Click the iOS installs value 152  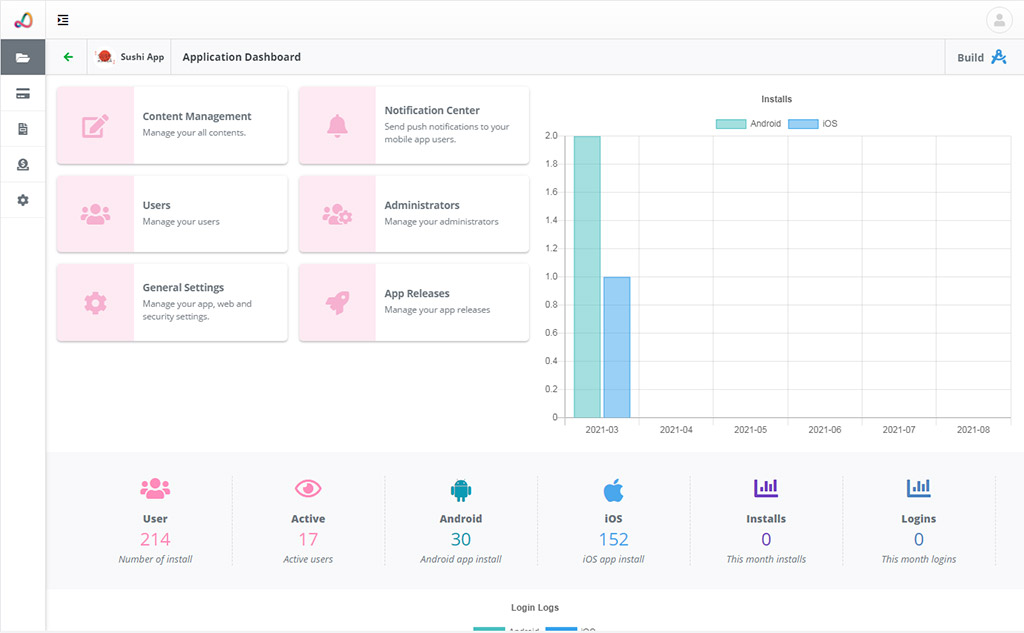[x=613, y=540]
